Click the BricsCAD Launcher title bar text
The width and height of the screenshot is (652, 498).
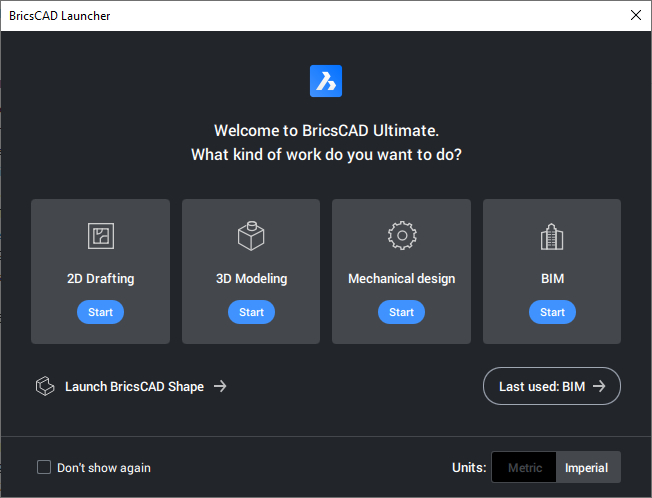point(60,16)
